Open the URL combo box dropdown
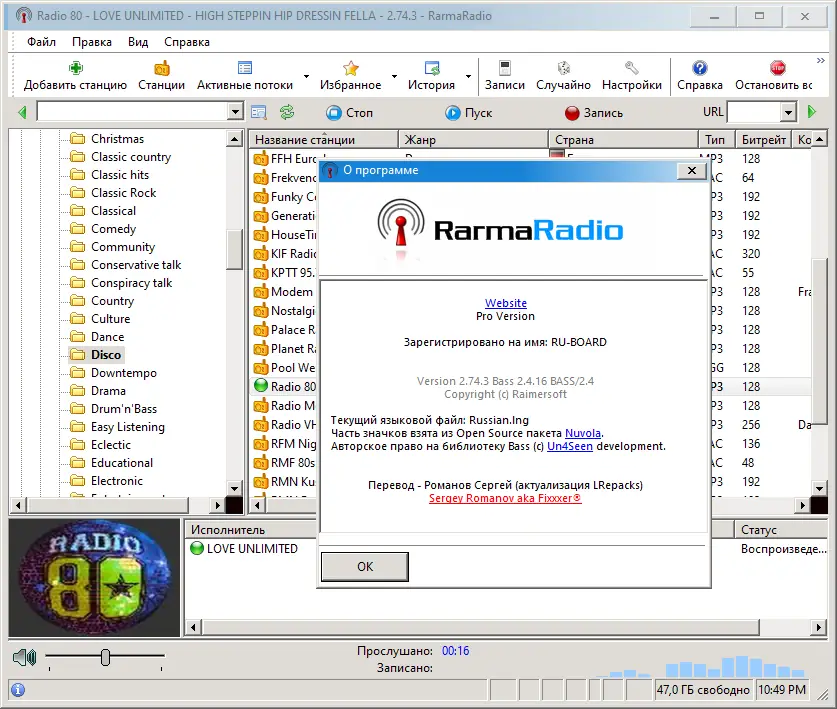This screenshot has width=837, height=709. (x=788, y=112)
